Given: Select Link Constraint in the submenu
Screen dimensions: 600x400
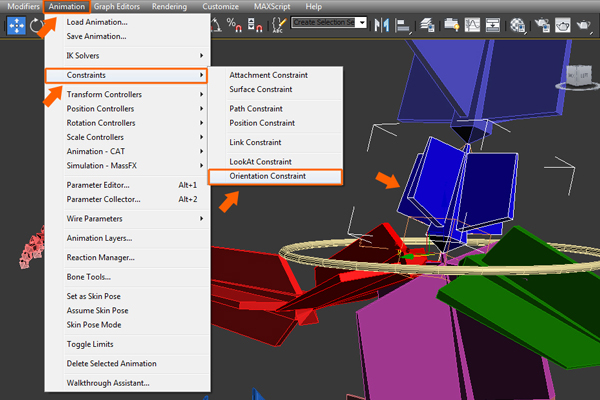Looking at the screenshot, I should 275,142.
